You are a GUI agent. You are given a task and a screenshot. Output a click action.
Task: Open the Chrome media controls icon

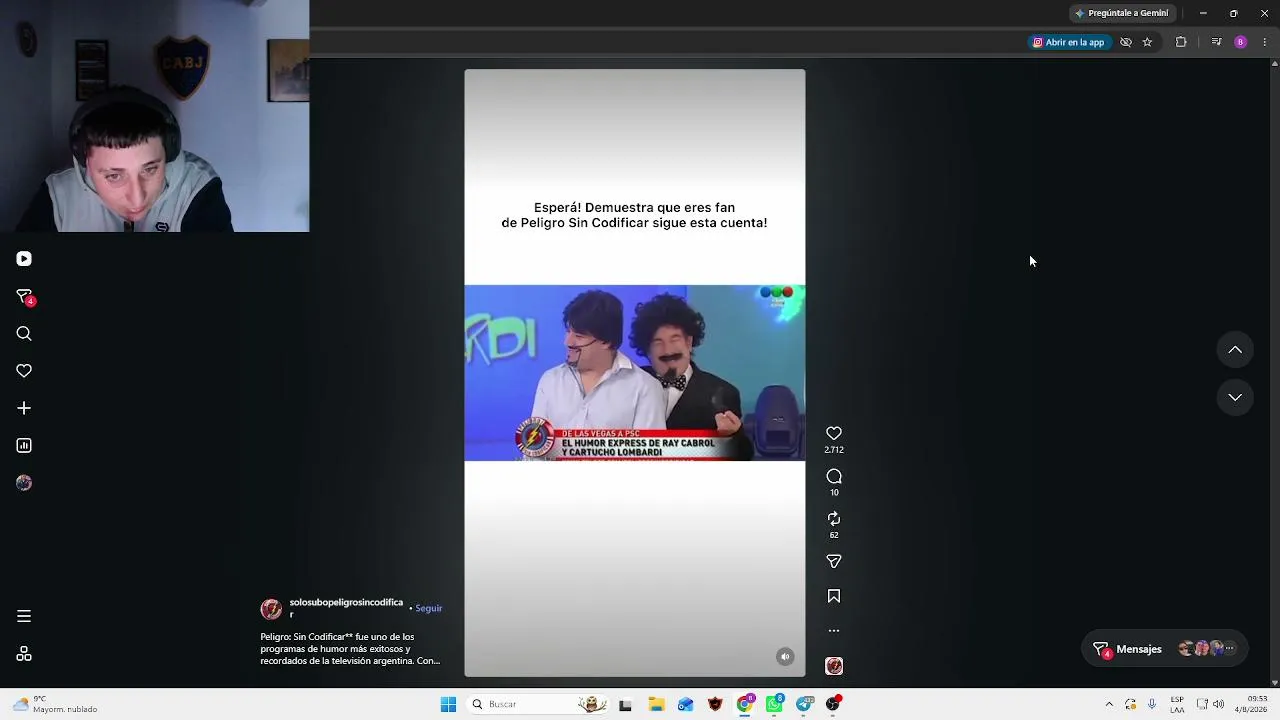[x=1216, y=42]
